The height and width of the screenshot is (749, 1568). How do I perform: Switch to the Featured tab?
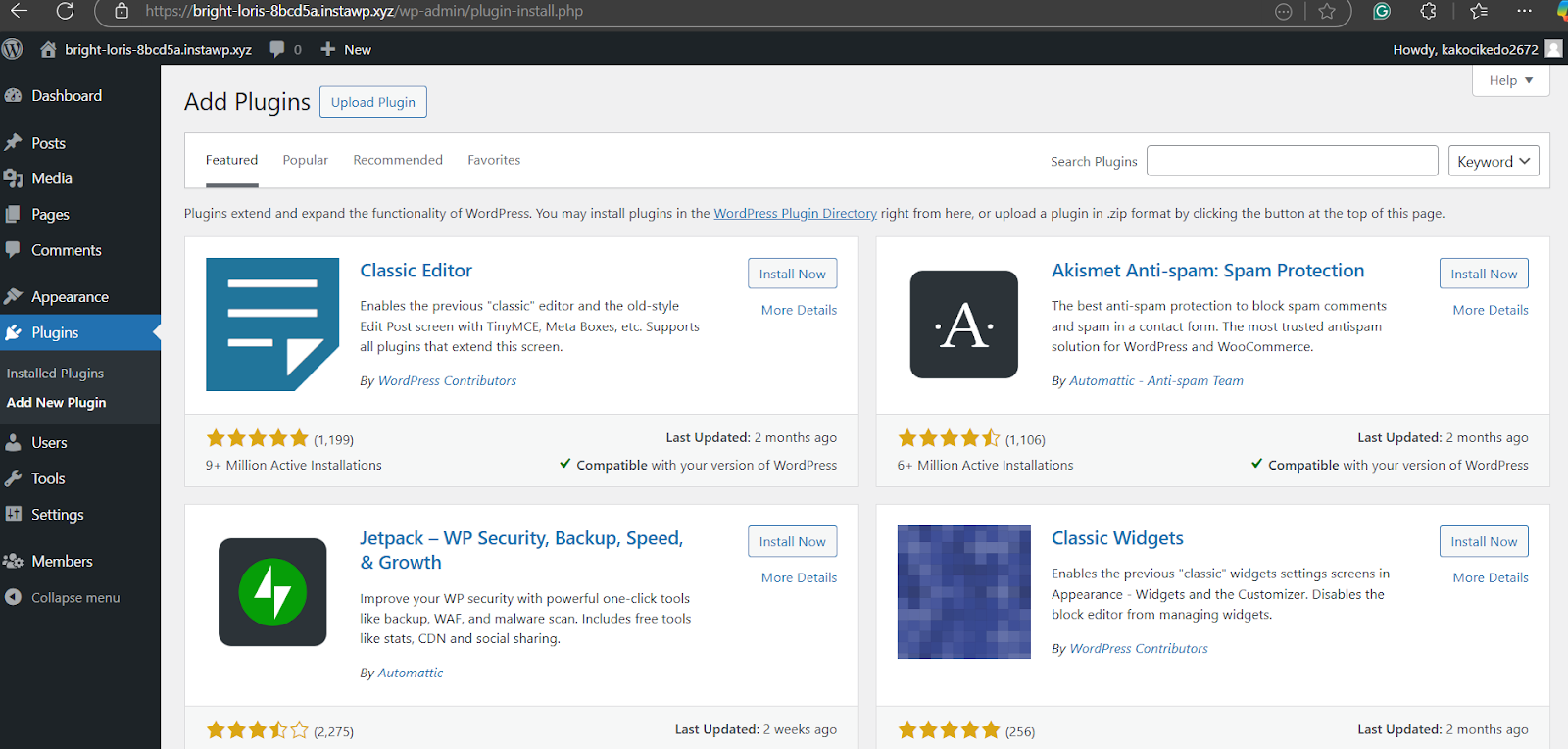coord(231,160)
